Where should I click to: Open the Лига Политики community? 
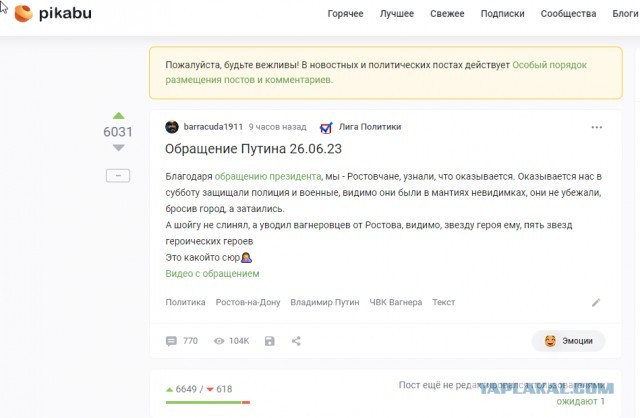coord(370,127)
